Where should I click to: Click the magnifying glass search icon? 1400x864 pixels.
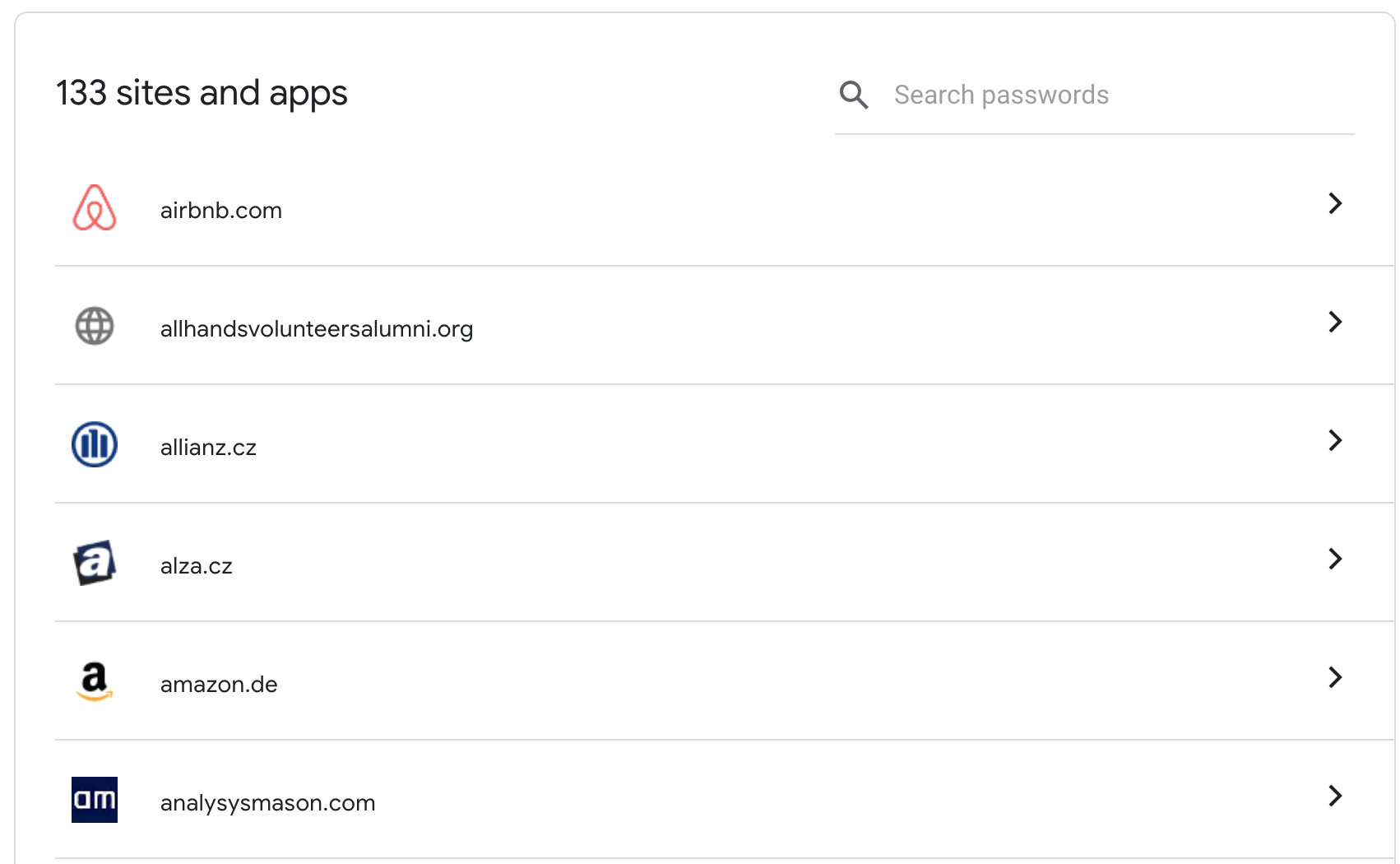point(854,95)
